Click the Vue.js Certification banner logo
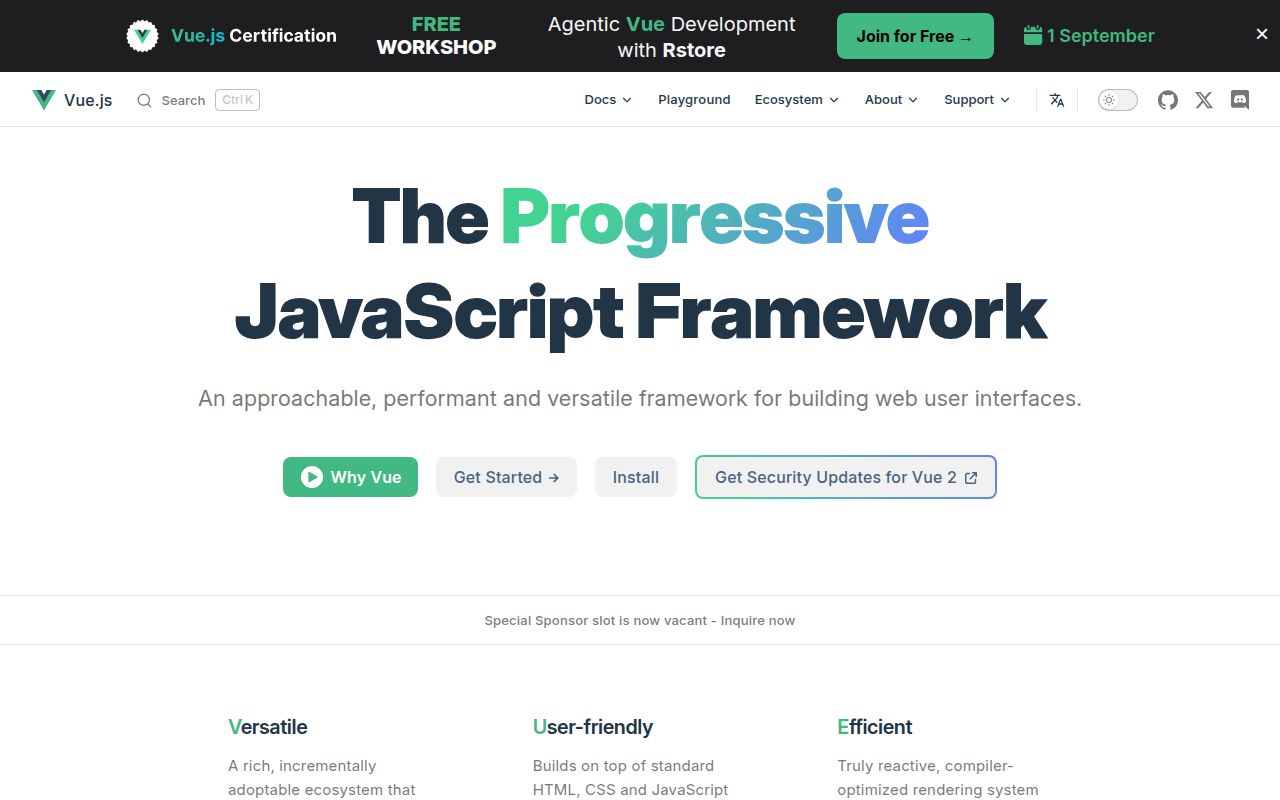1280x800 pixels. click(142, 36)
